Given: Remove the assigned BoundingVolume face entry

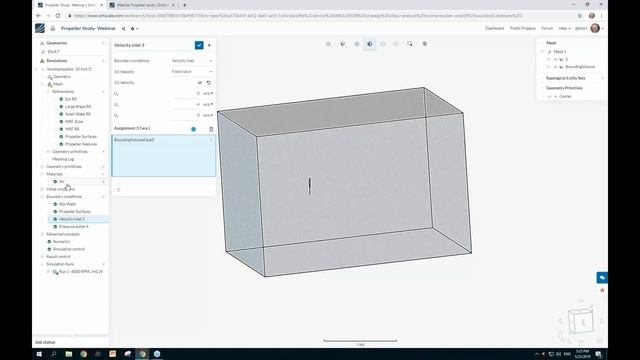Looking at the screenshot, I should pyautogui.click(x=211, y=140).
